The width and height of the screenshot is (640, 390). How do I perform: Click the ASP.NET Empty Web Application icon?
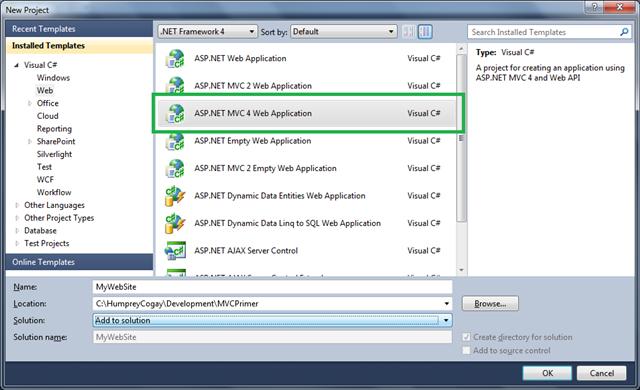[175, 141]
